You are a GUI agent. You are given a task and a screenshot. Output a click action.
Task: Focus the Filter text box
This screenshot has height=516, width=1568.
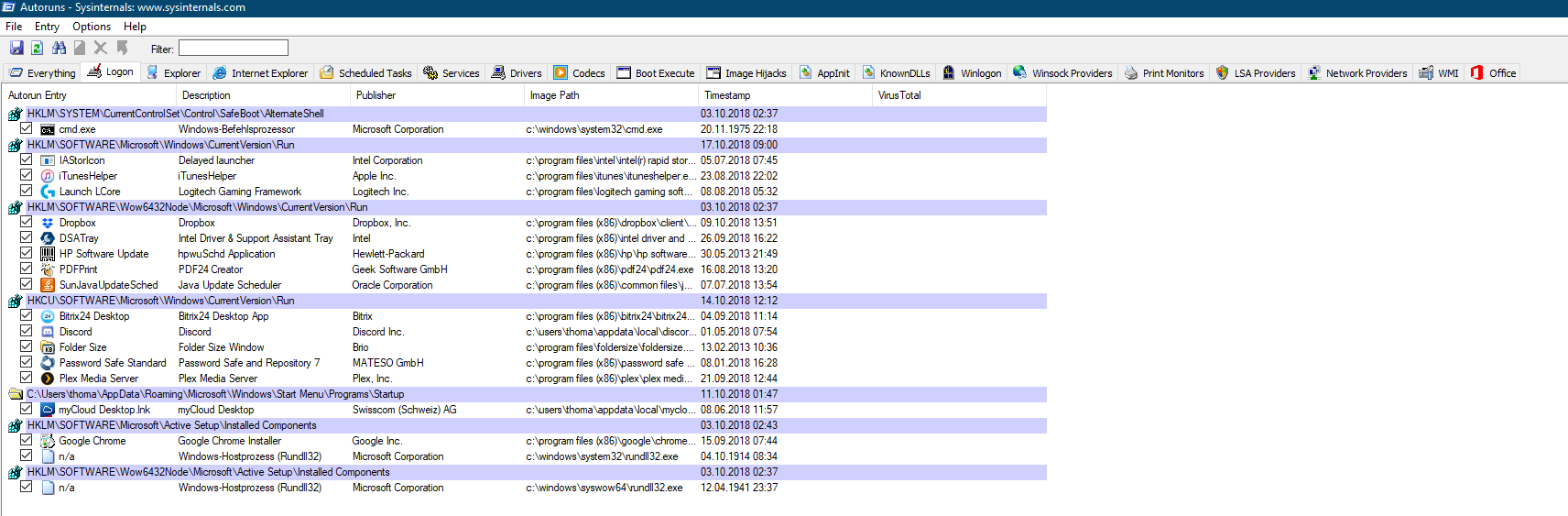(x=234, y=48)
